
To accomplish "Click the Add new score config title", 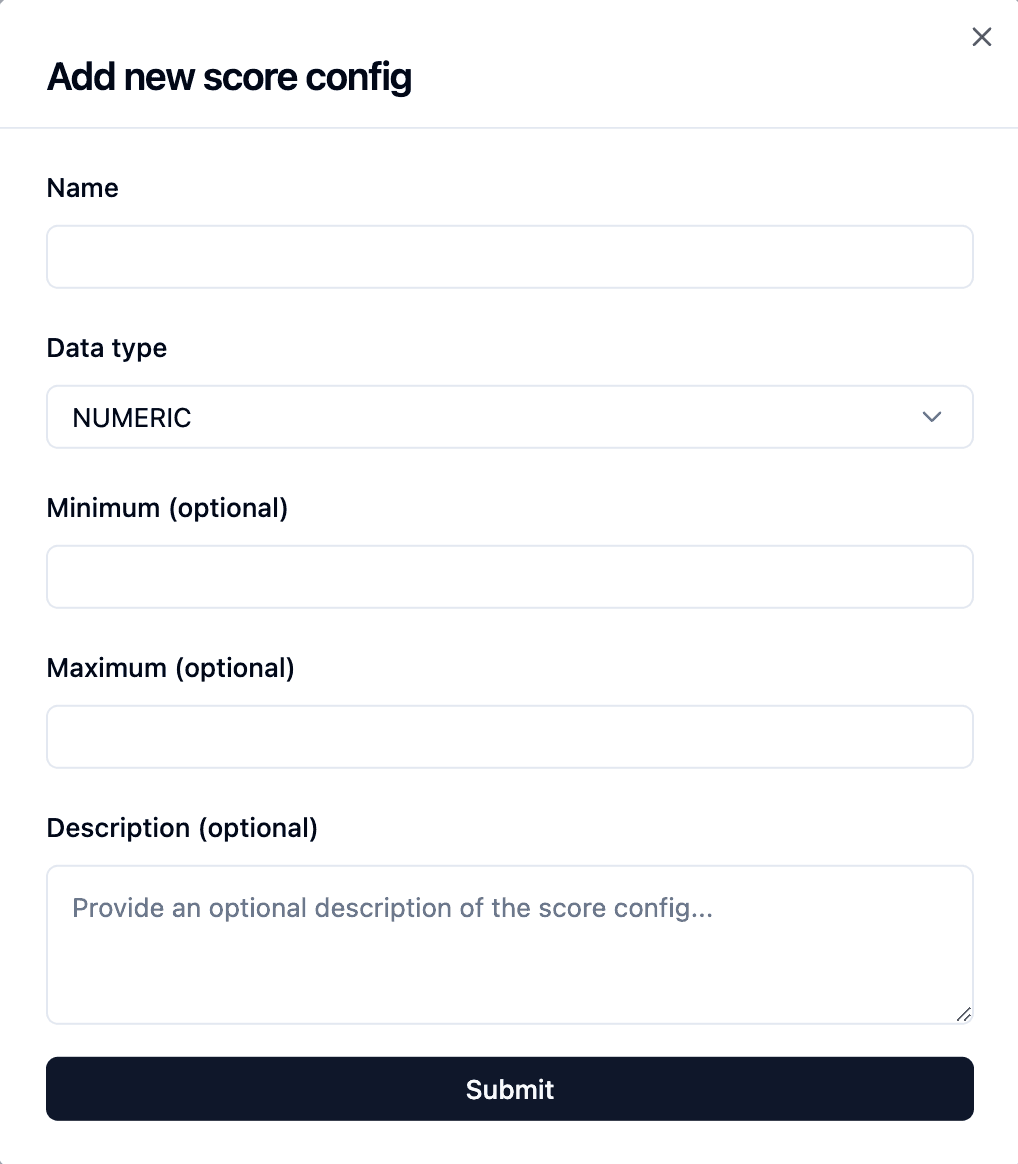I will pyautogui.click(x=228, y=76).
